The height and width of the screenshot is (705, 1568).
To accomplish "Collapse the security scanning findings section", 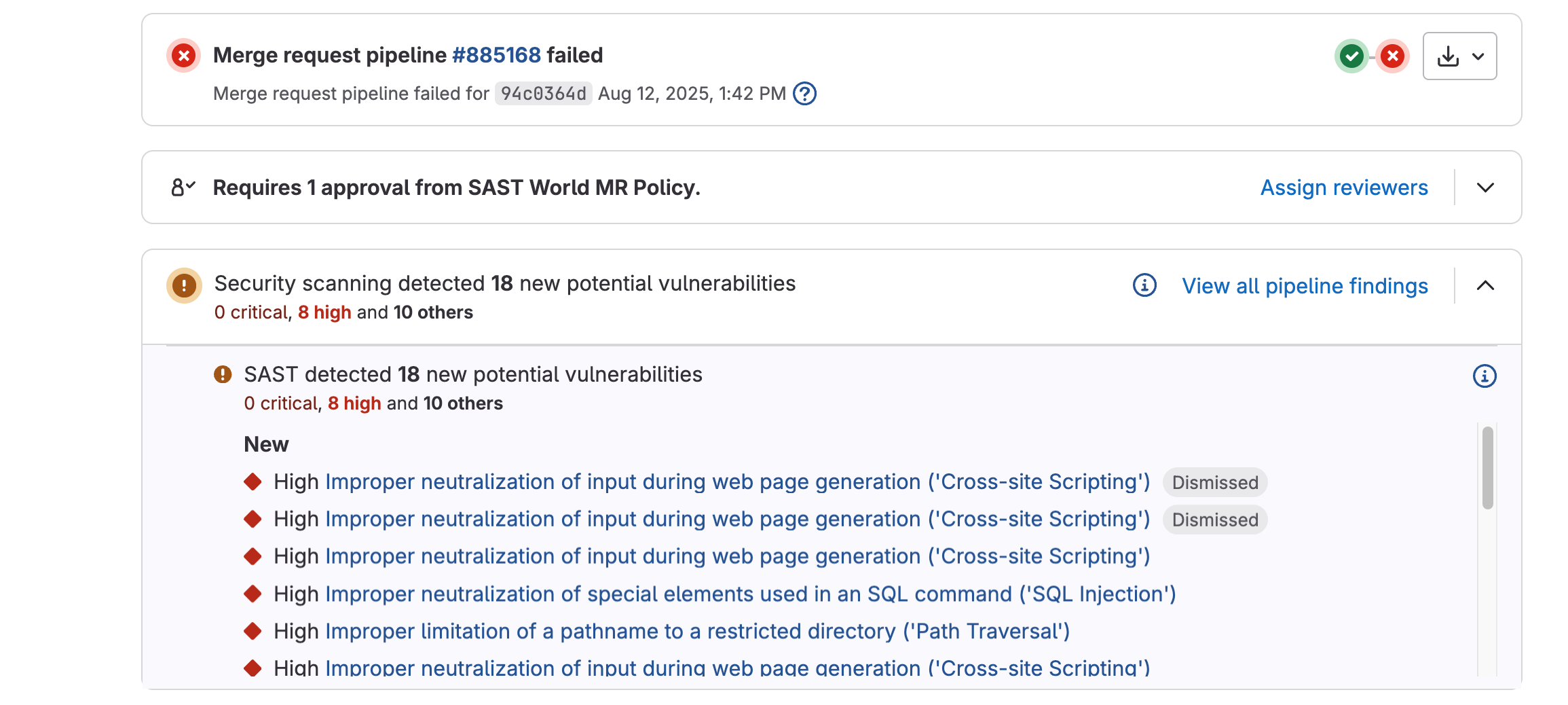I will tap(1485, 285).
